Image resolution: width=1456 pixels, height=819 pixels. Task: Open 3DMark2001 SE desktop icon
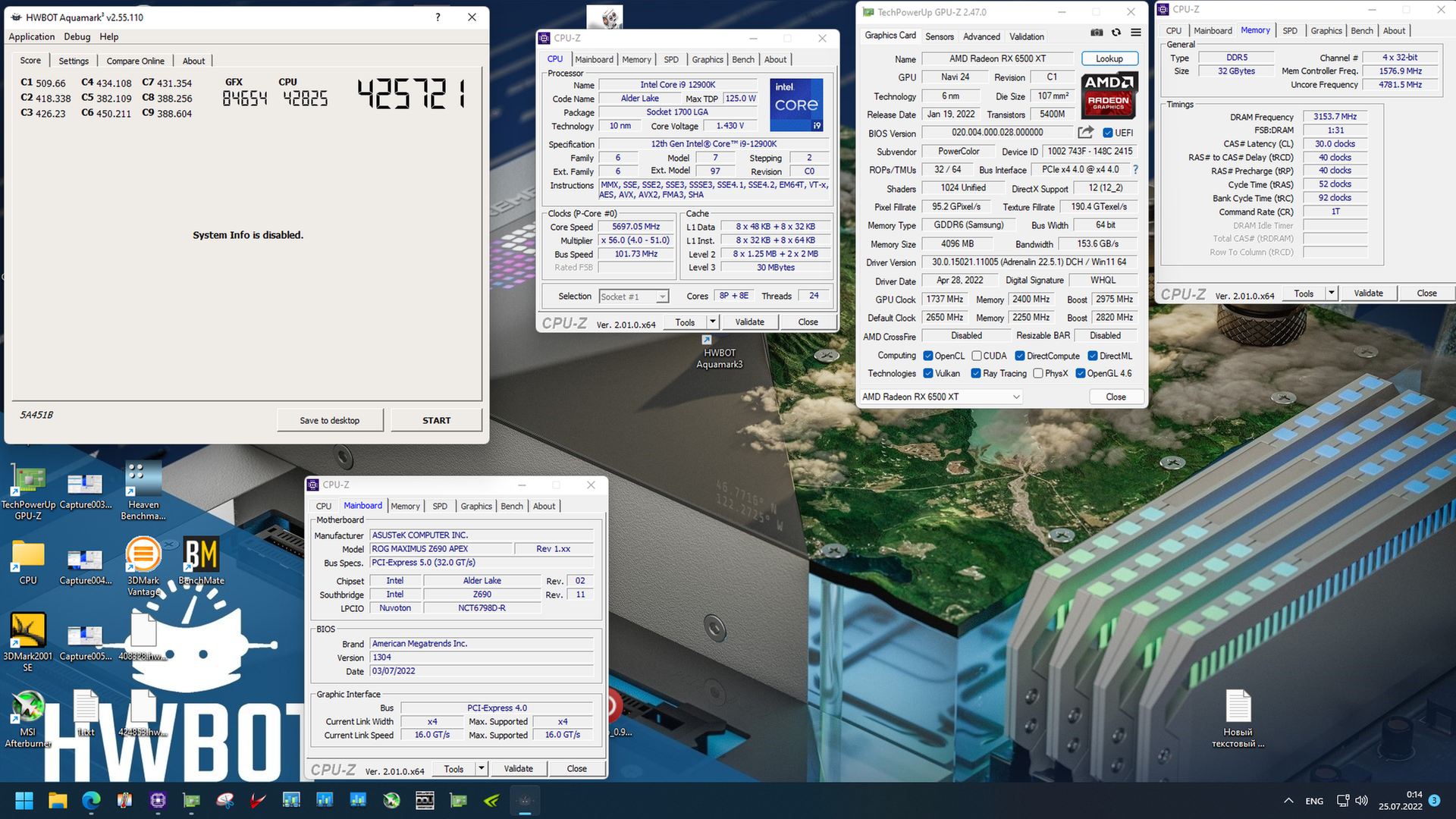[28, 642]
